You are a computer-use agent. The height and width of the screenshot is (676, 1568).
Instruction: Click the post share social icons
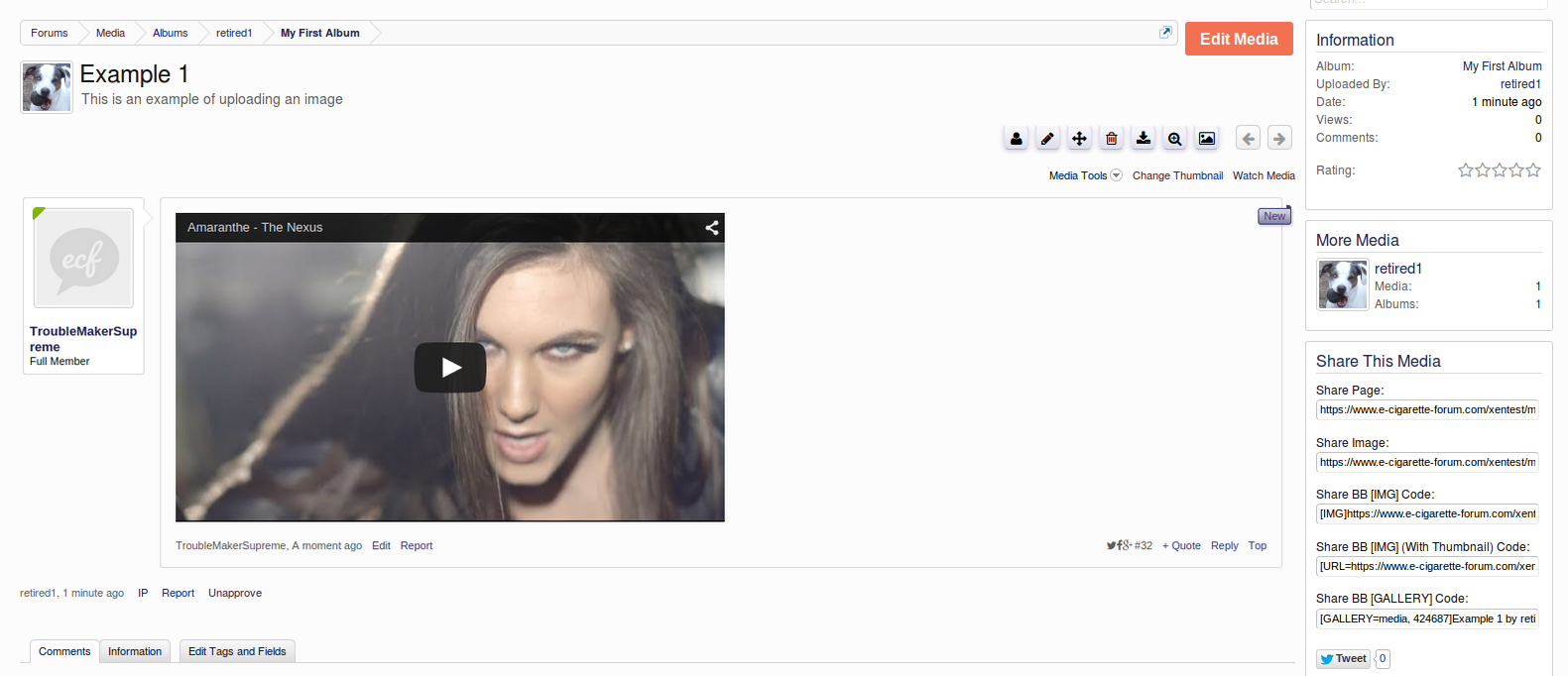point(1119,545)
